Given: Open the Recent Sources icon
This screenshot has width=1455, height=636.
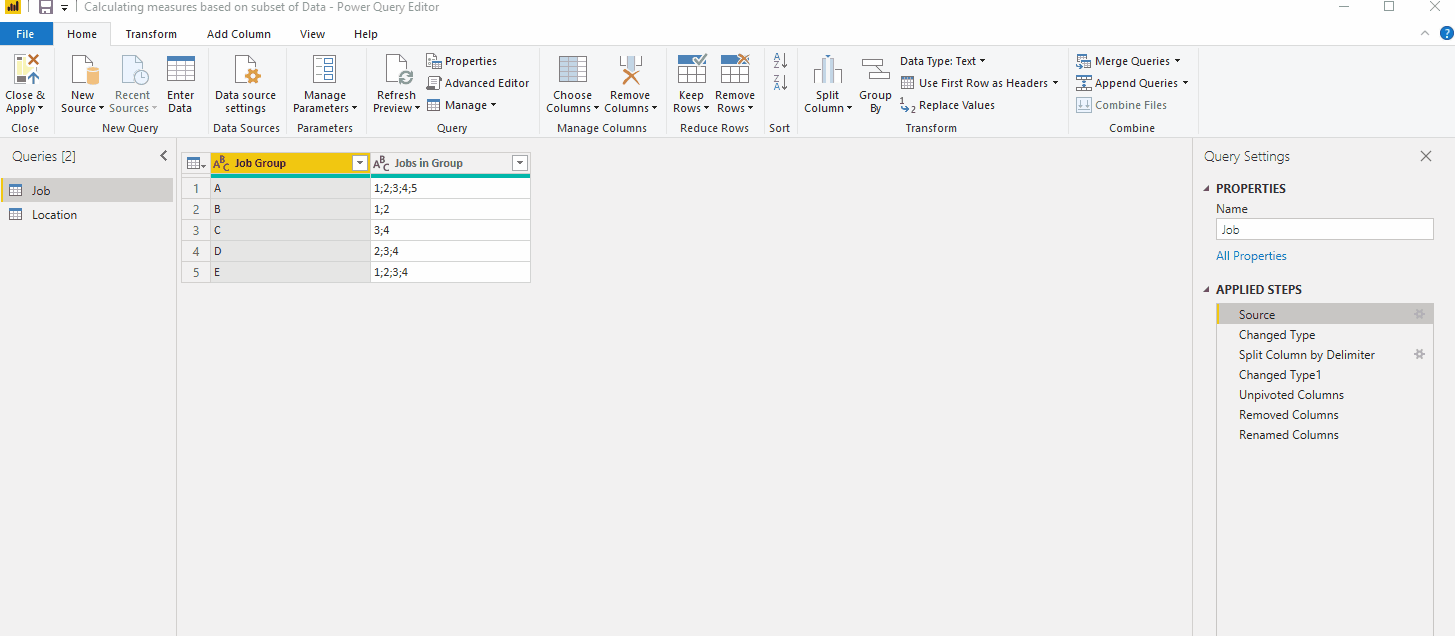Looking at the screenshot, I should (133, 70).
